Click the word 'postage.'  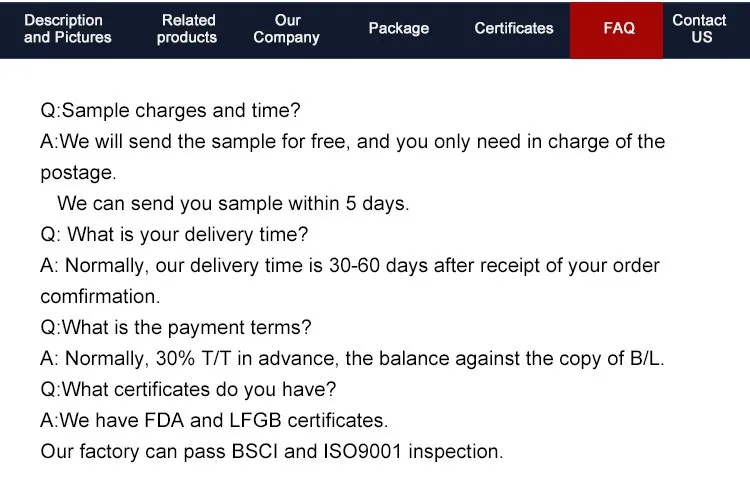tap(78, 173)
